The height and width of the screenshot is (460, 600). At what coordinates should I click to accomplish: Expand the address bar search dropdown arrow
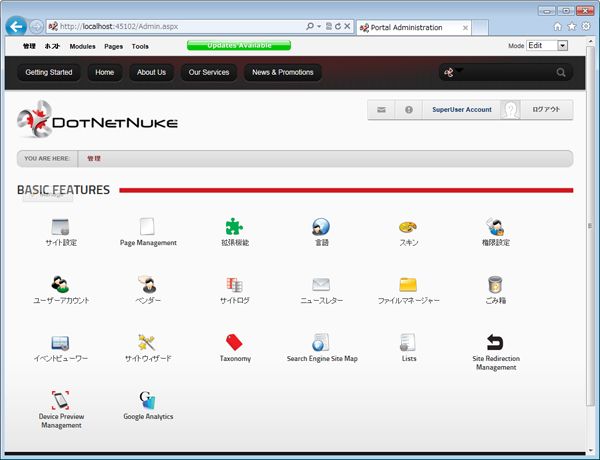(319, 26)
